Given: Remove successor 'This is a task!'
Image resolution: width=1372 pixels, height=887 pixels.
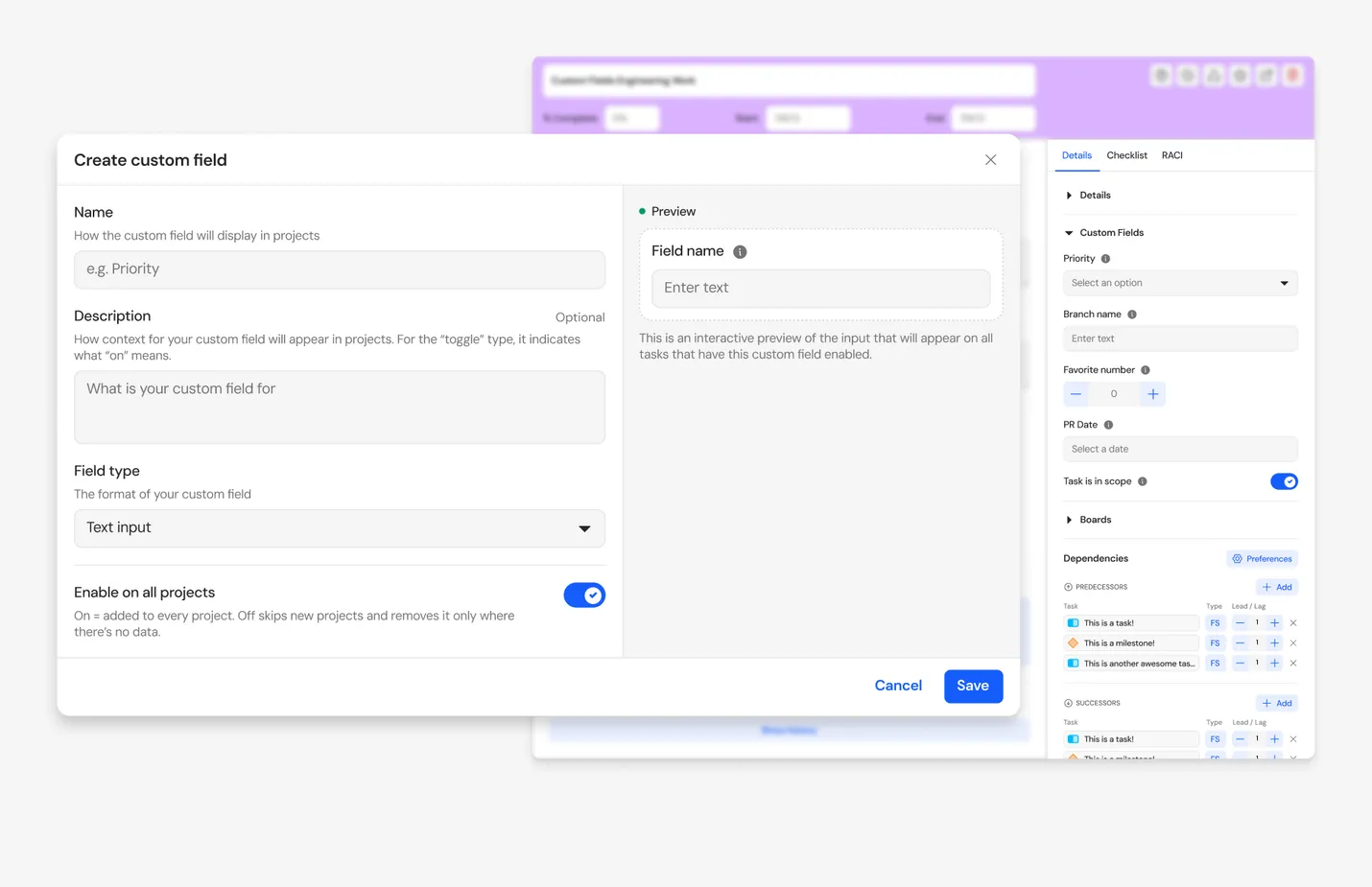Looking at the screenshot, I should (x=1293, y=739).
